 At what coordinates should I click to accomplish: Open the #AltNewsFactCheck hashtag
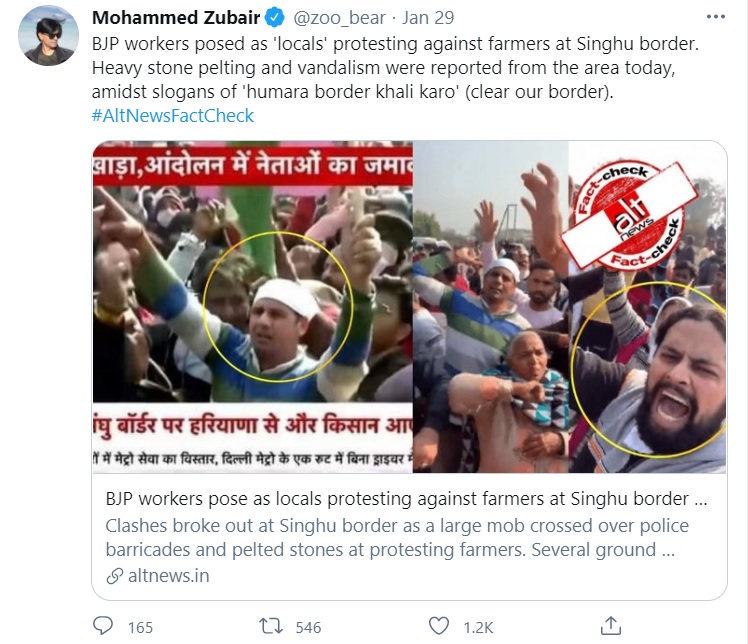173,115
